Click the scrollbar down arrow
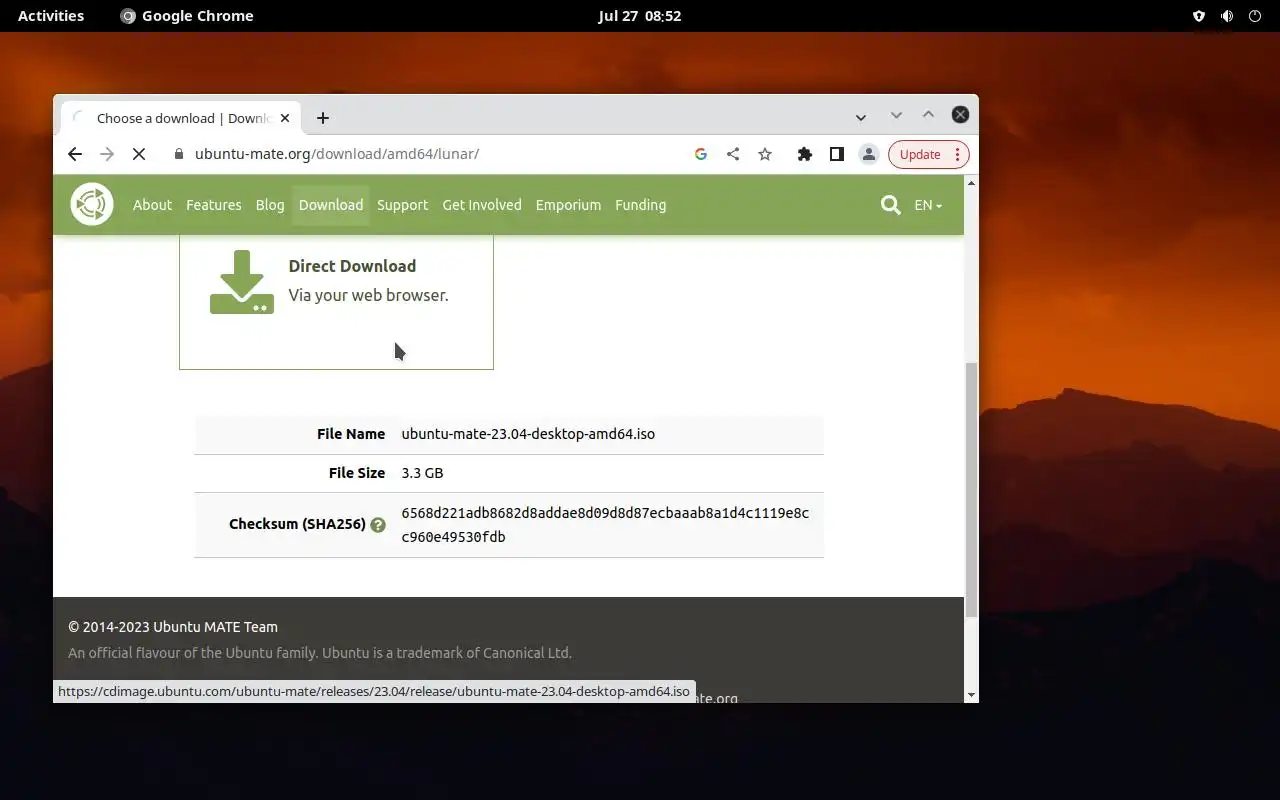Viewport: 1280px width, 800px height. (971, 695)
